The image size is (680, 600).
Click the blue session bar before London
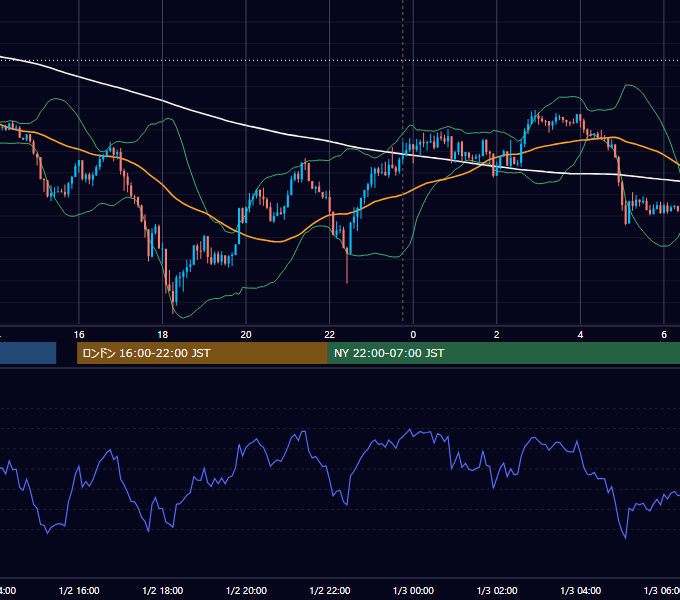tap(28, 353)
